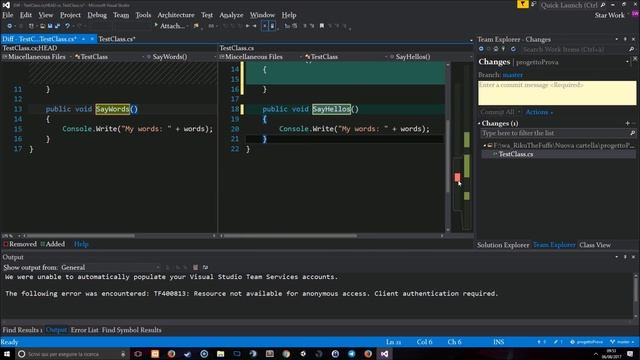
Task: Click the Cortana search circle icon
Action: point(22,354)
